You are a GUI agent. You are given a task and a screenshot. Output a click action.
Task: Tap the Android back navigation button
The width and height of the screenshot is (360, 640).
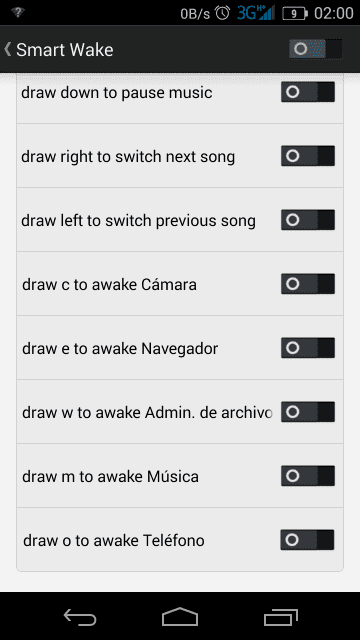80,617
